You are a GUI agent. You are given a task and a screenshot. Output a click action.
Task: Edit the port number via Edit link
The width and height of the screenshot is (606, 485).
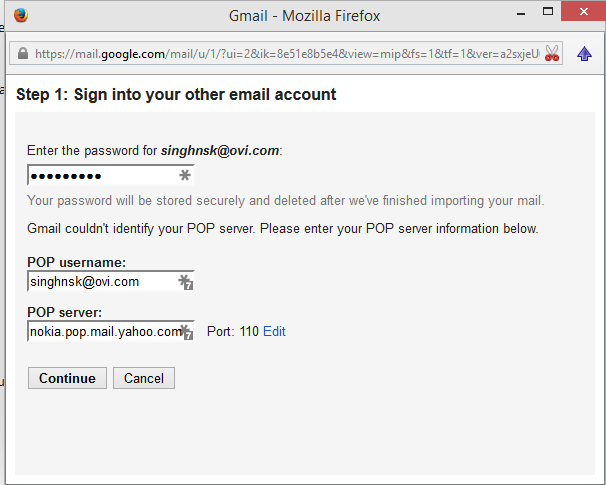[274, 331]
